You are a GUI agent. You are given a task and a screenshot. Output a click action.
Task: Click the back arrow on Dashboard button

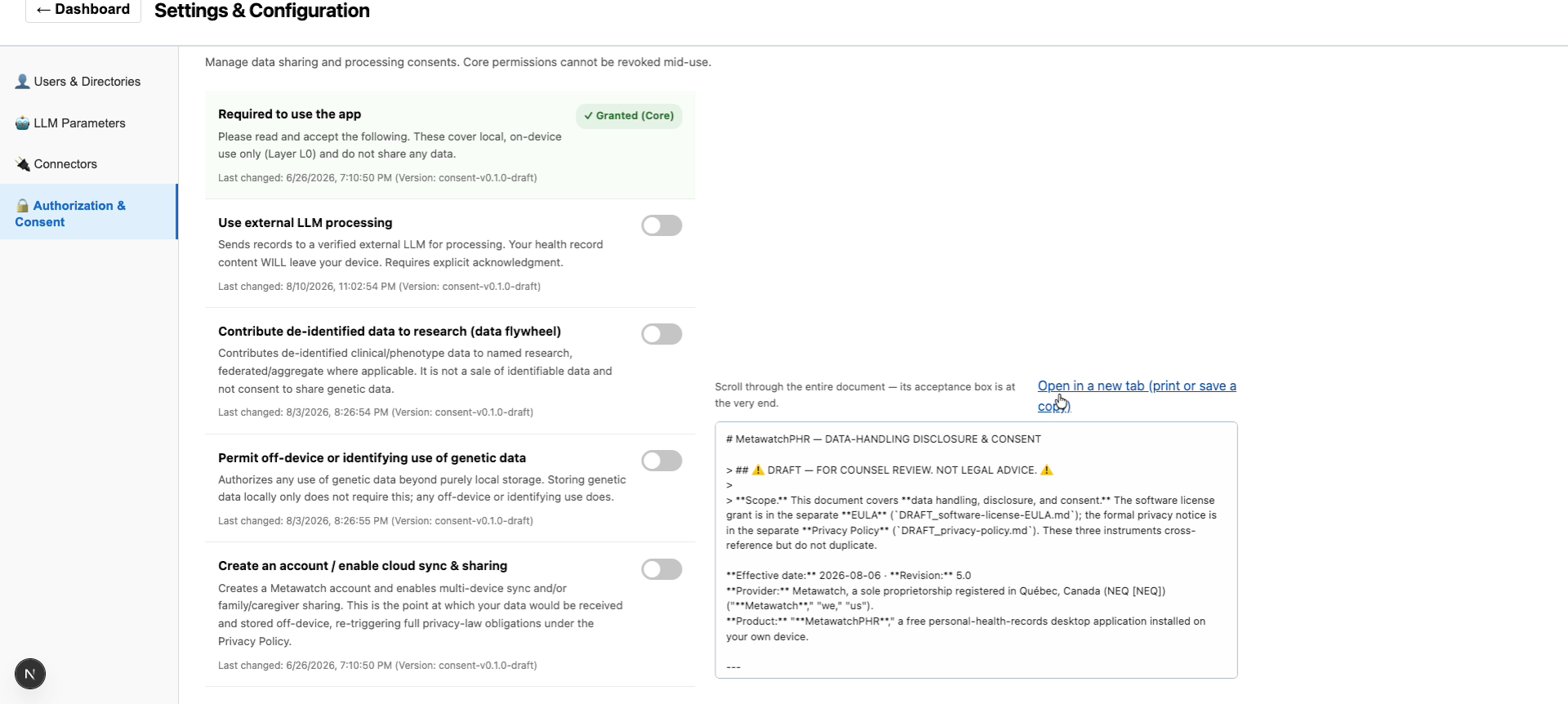43,9
